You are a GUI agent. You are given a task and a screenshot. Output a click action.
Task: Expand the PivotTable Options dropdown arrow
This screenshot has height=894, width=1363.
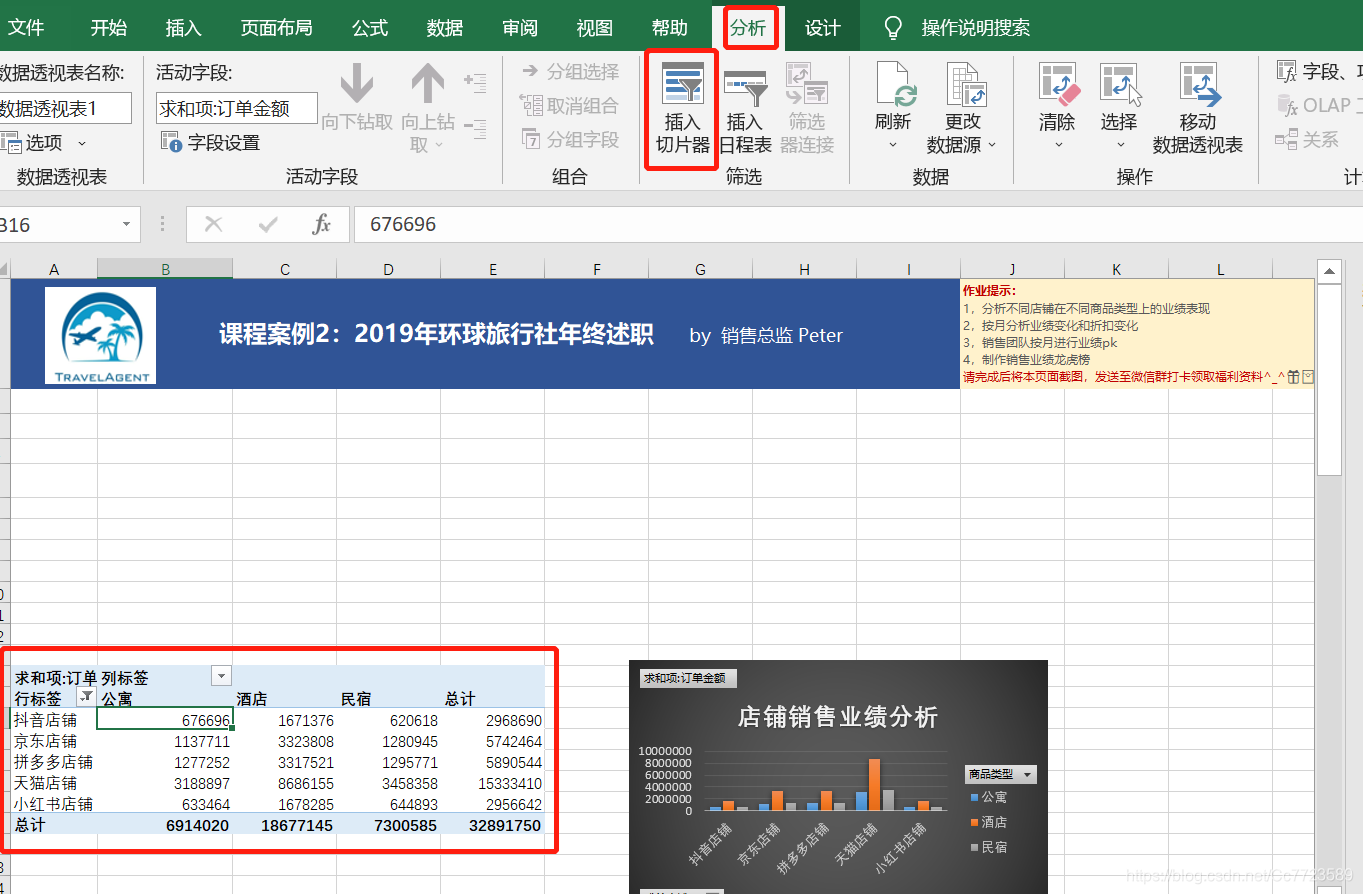pyautogui.click(x=82, y=144)
